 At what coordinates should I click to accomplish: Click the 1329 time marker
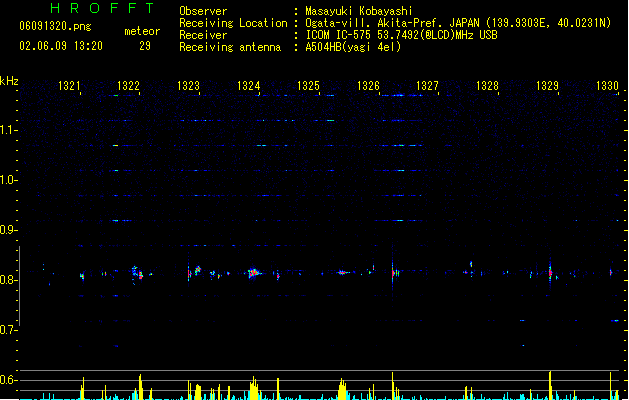(x=548, y=86)
